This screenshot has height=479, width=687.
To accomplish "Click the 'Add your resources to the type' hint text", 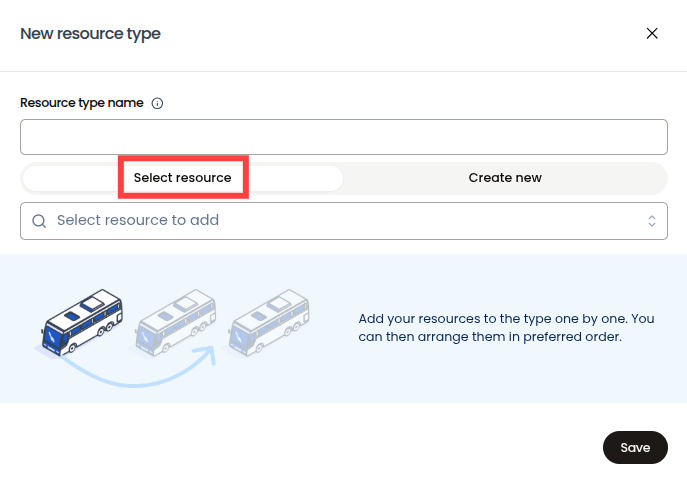I will [506, 327].
